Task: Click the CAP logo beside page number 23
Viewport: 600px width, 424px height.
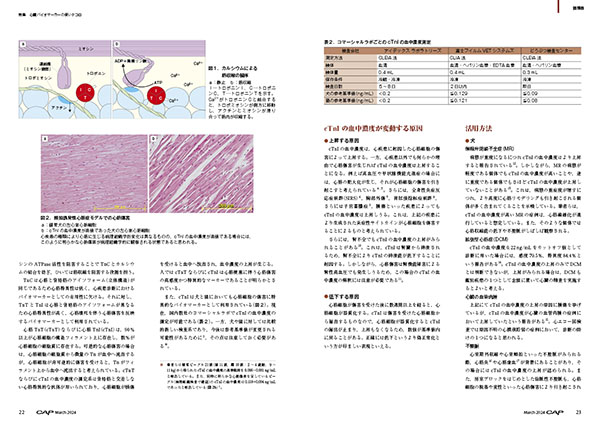Action: click(x=555, y=412)
